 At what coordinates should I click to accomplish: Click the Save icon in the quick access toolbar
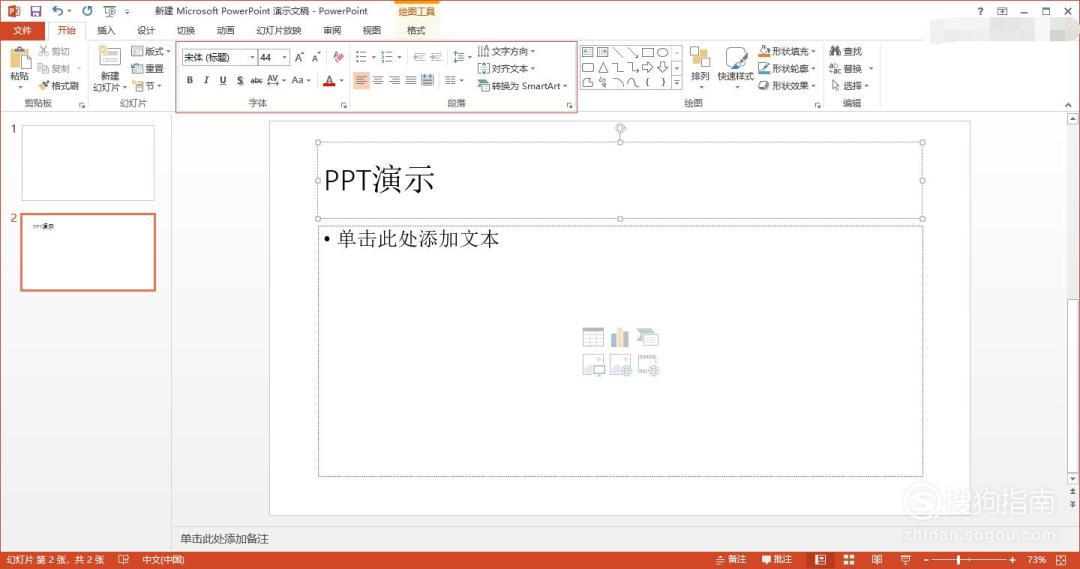pyautogui.click(x=36, y=11)
